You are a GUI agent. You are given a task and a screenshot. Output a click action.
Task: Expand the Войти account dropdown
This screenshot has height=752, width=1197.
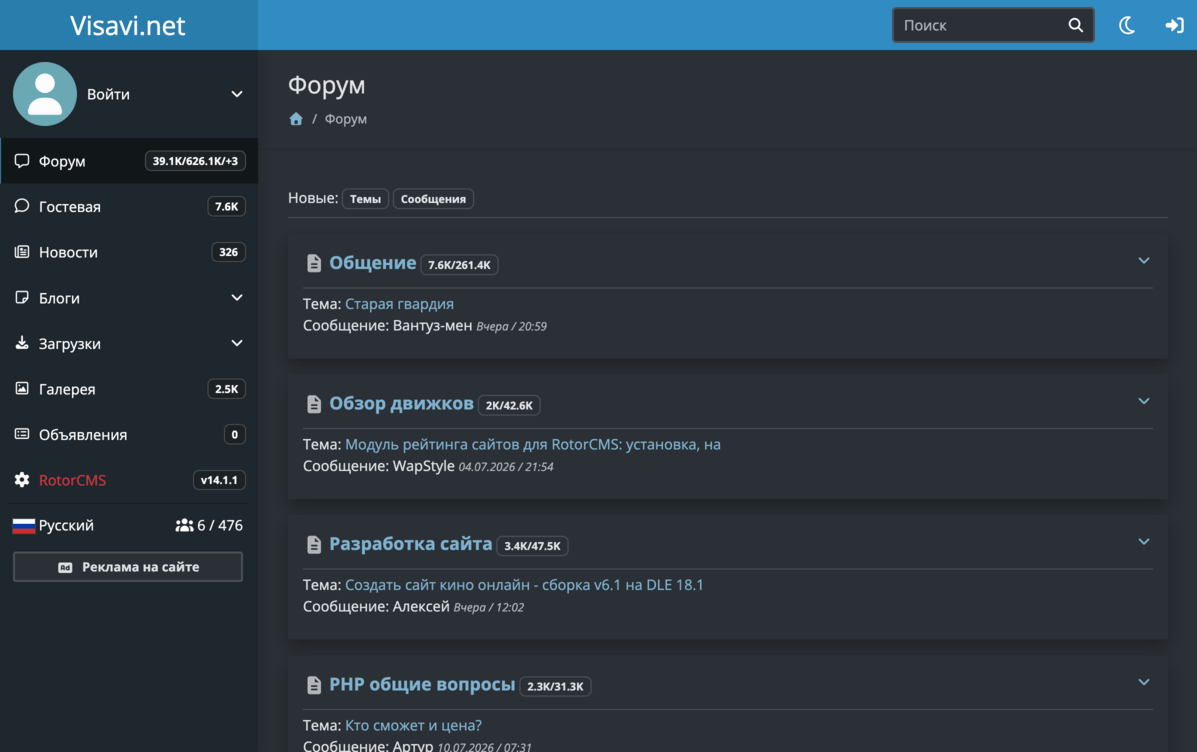[237, 94]
